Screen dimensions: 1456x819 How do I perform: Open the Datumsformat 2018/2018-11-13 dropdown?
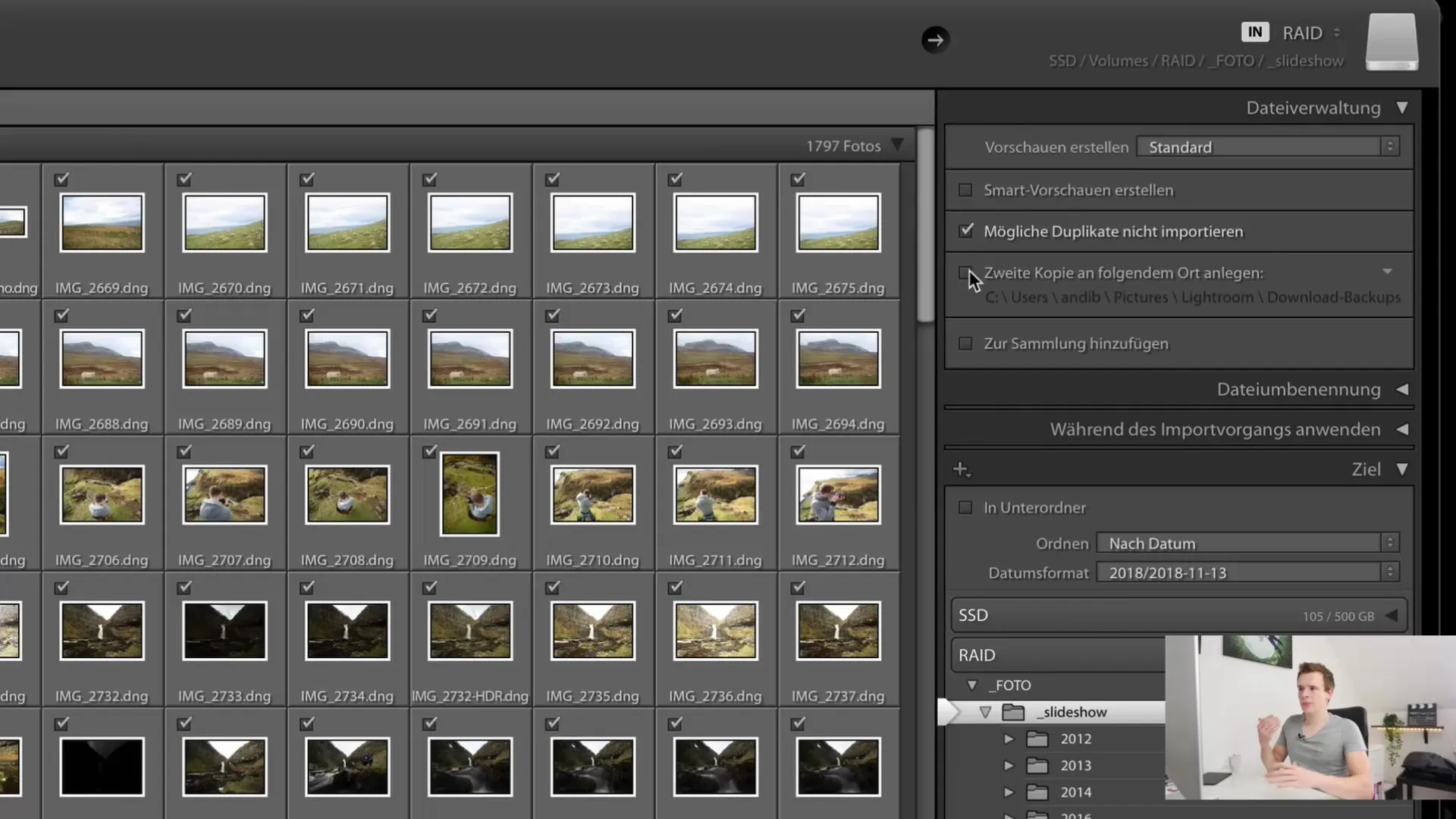pos(1247,573)
